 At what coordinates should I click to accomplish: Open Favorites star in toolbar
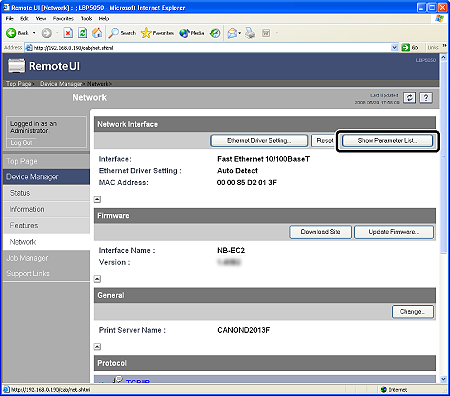(x=146, y=33)
